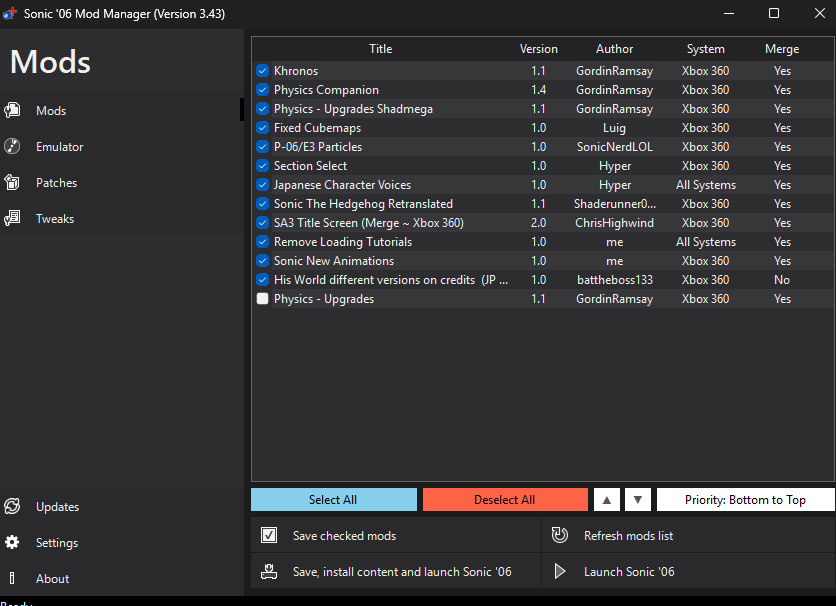The image size is (836, 606).
Task: Click the move-mod-up arrow button
Action: 607,500
